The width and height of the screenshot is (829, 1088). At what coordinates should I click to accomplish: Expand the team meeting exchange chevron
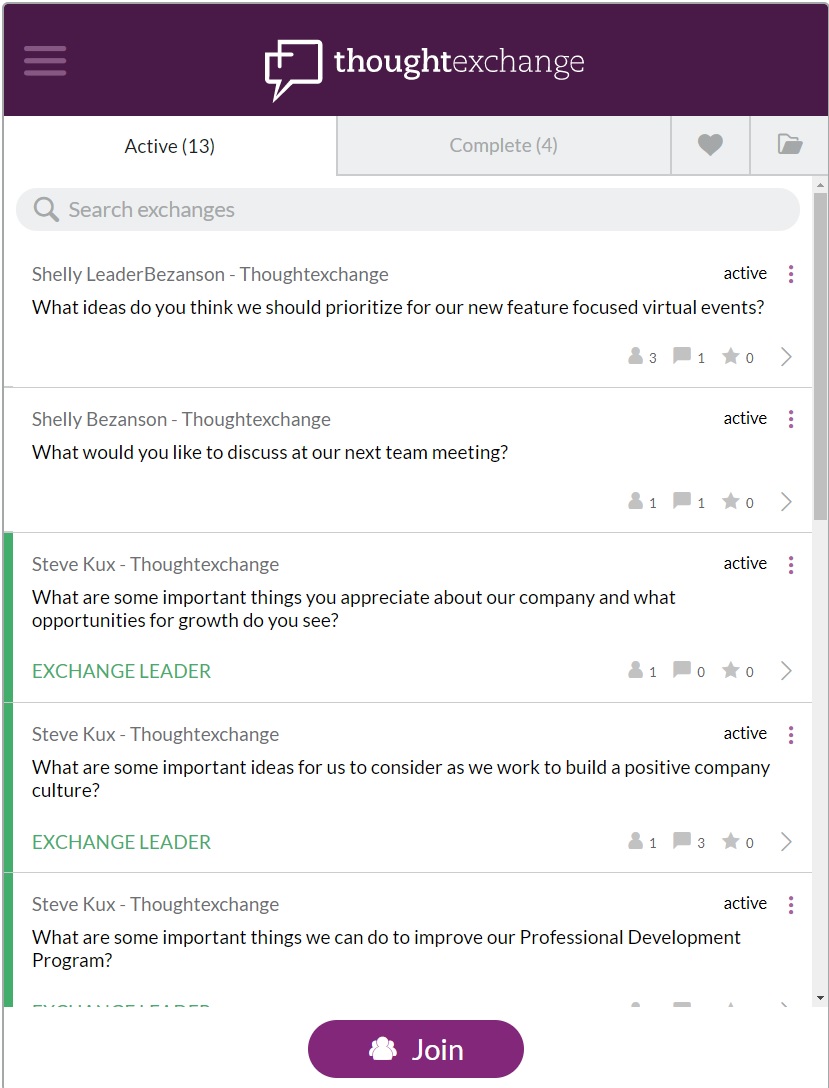(x=786, y=502)
